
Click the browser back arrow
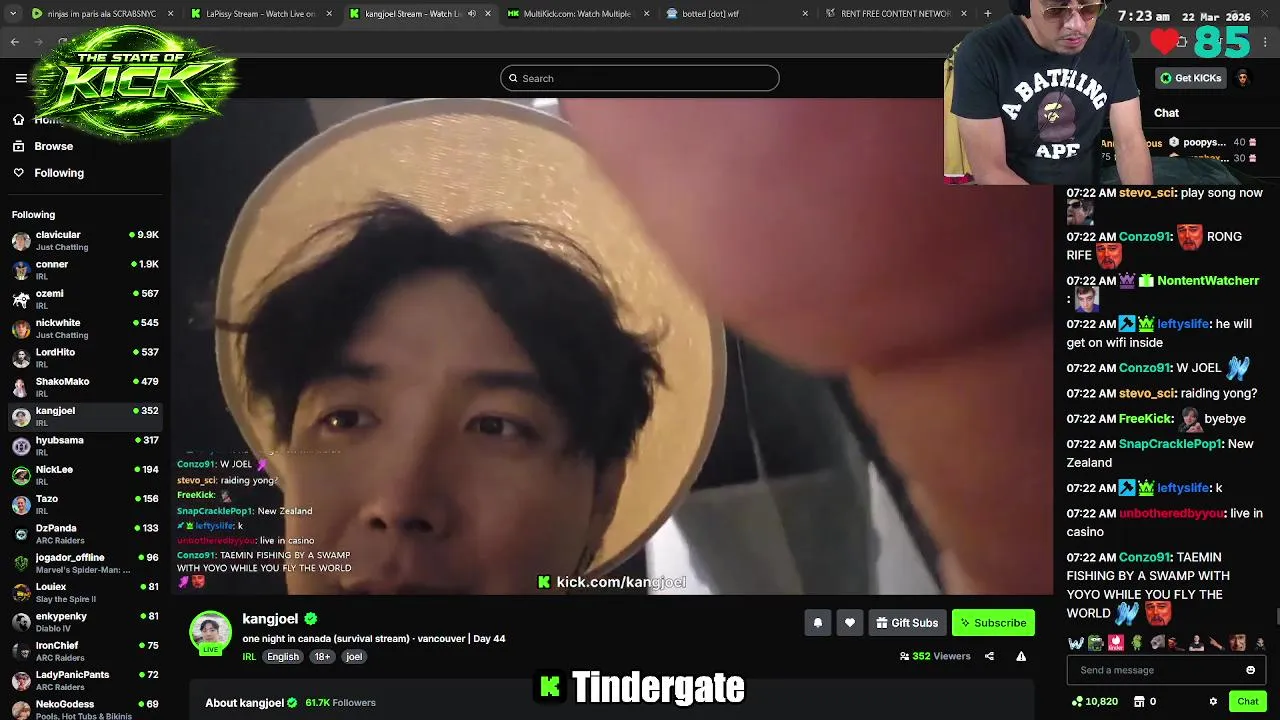[15, 42]
